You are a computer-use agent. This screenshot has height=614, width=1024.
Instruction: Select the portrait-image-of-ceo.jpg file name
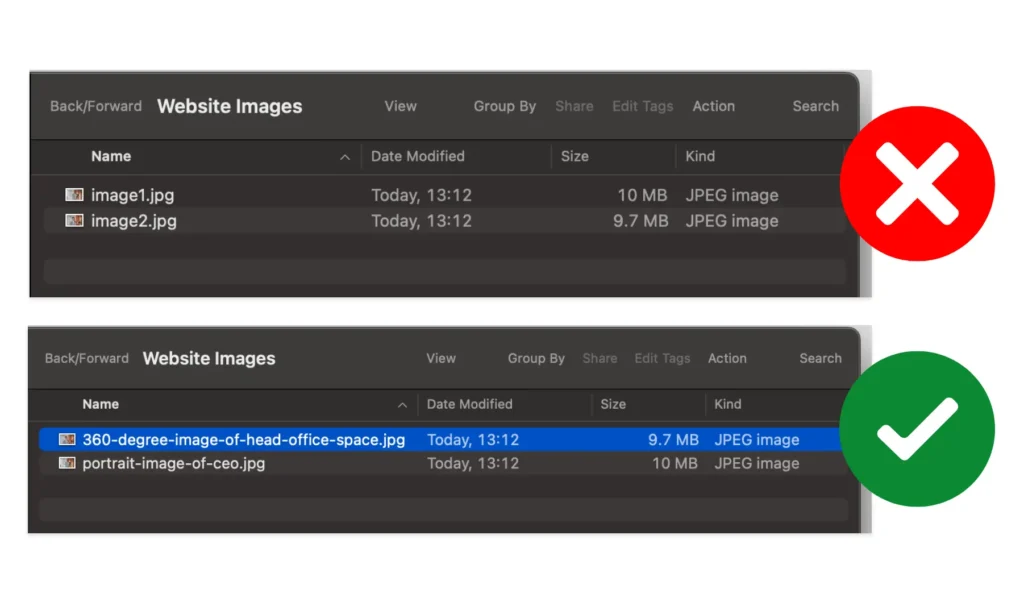point(174,463)
